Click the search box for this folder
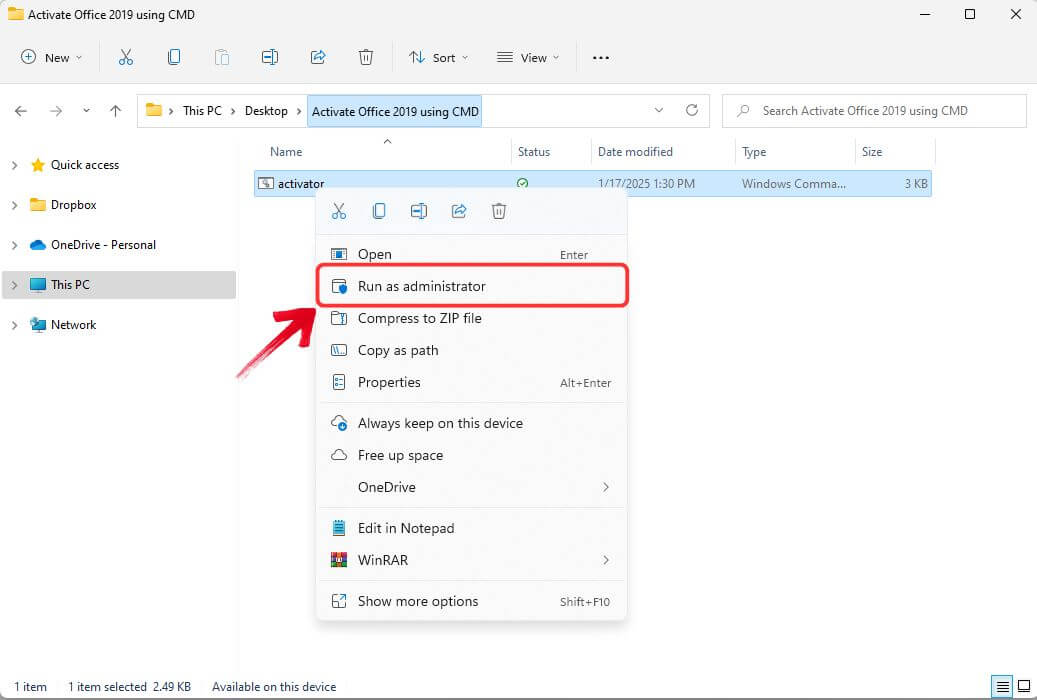 (x=874, y=110)
